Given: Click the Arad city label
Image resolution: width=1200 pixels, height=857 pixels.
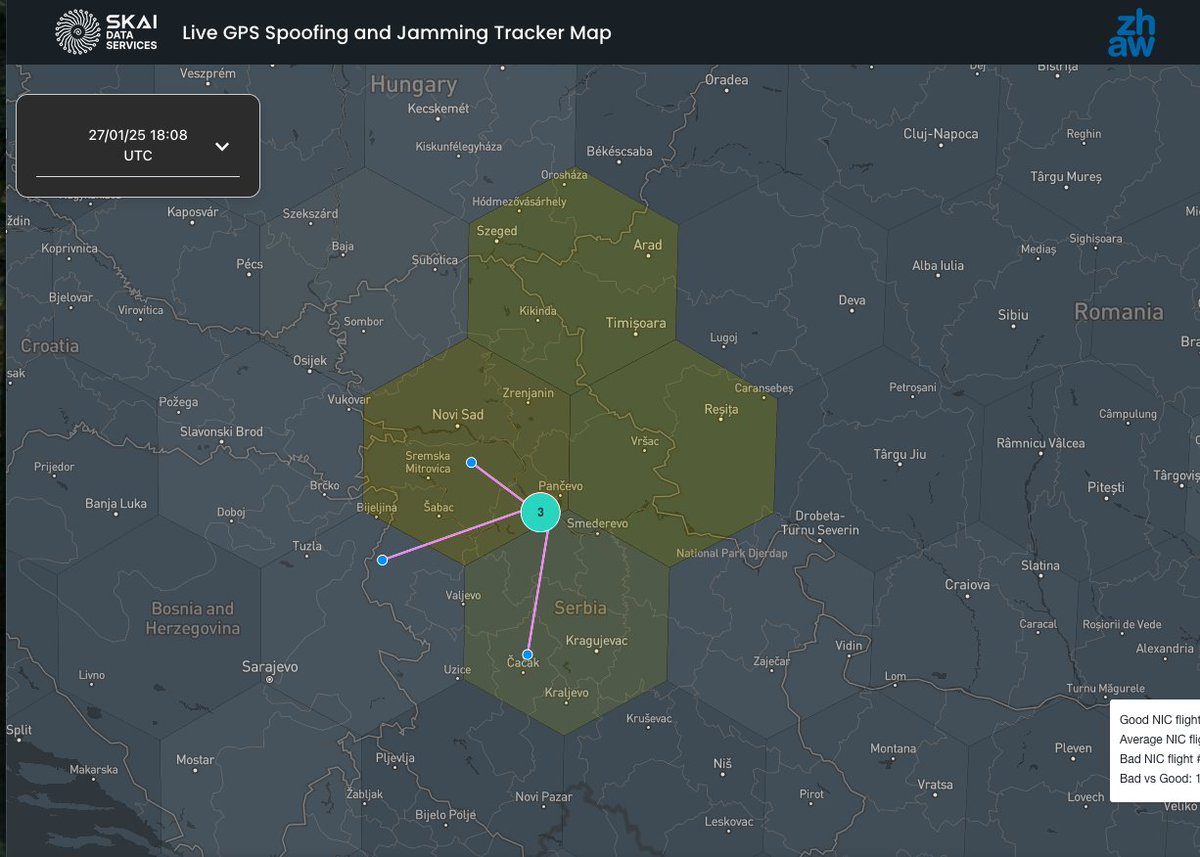Looking at the screenshot, I should [648, 245].
